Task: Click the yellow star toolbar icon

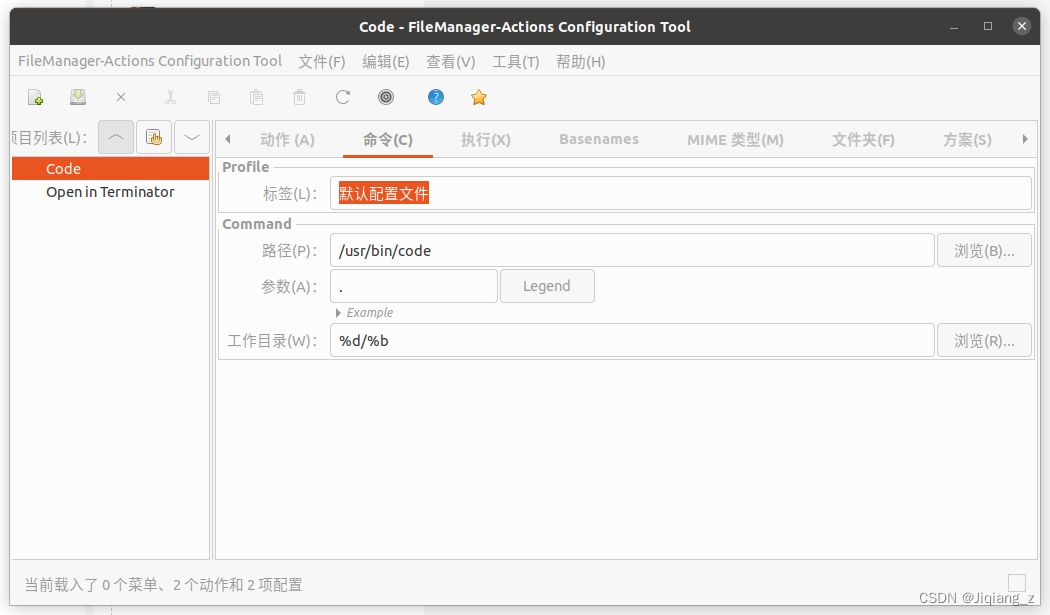Action: pos(478,97)
